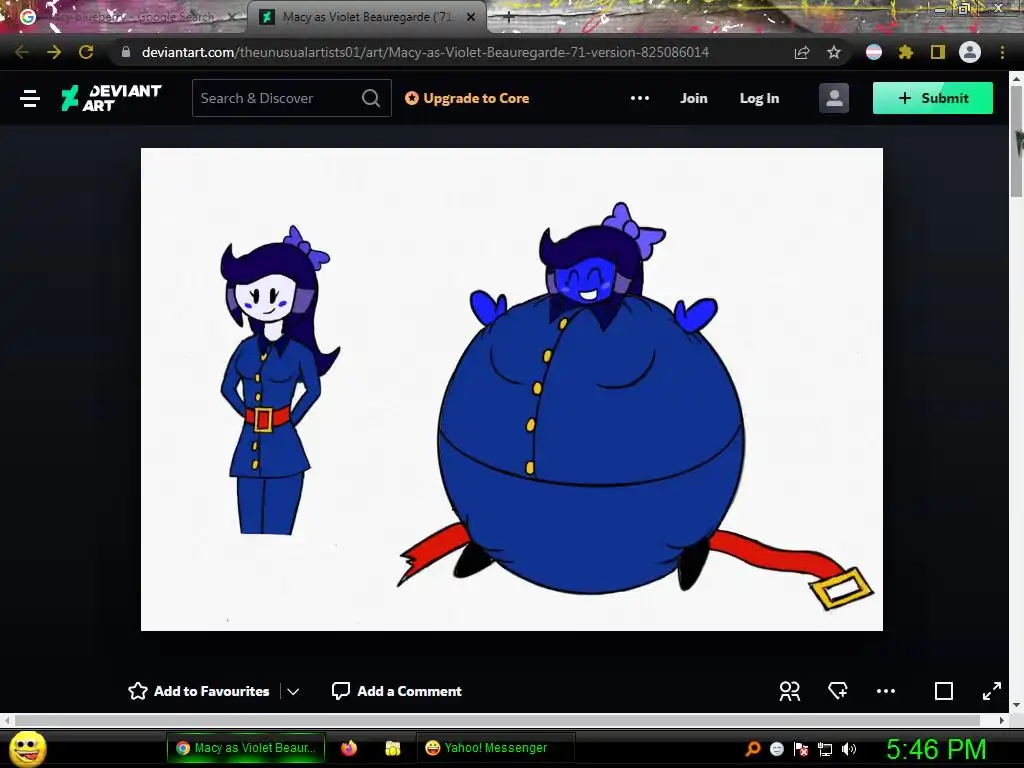
Task: Bookmark this page star icon
Action: pyautogui.click(x=834, y=52)
